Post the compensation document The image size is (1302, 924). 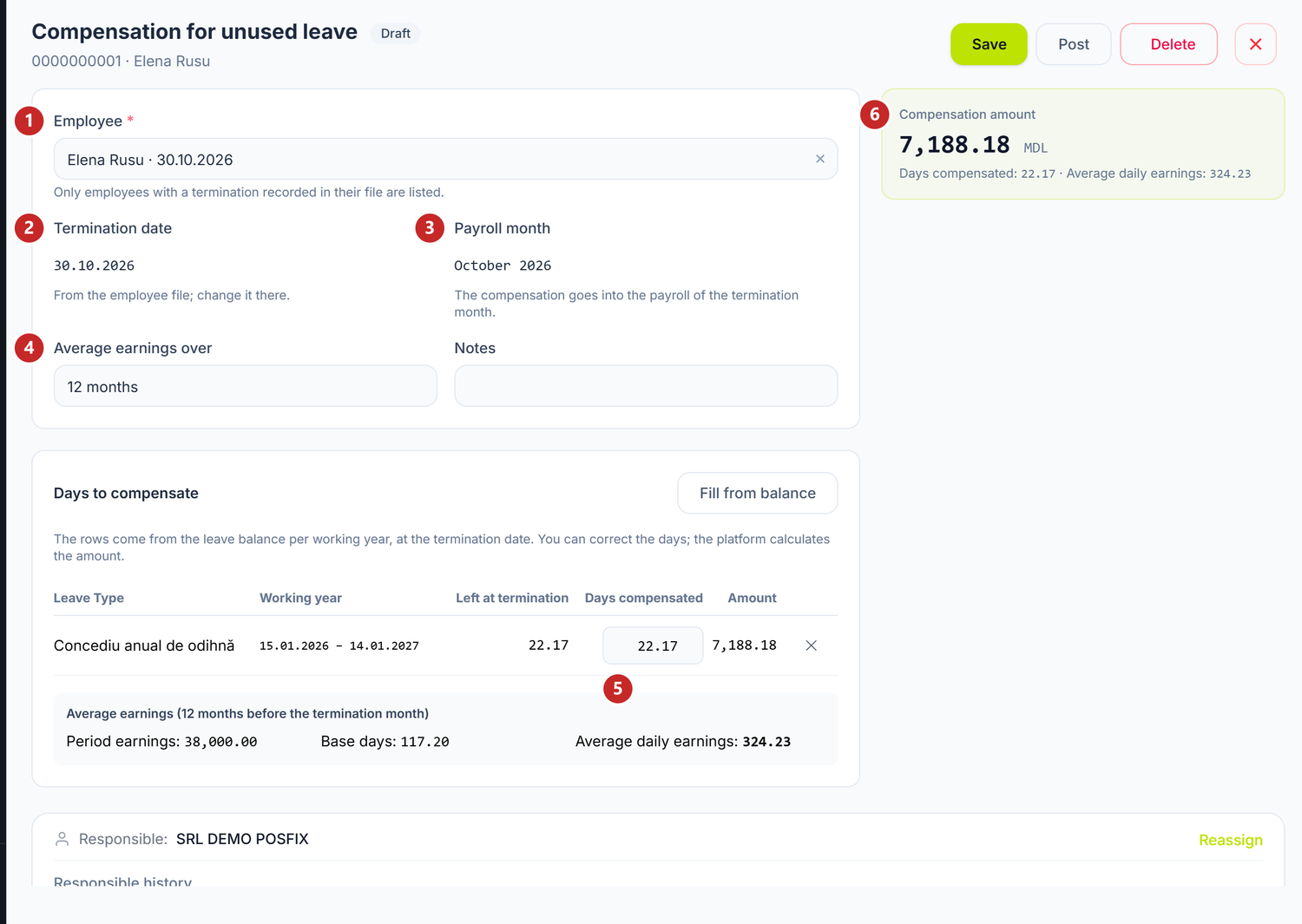pyautogui.click(x=1074, y=44)
